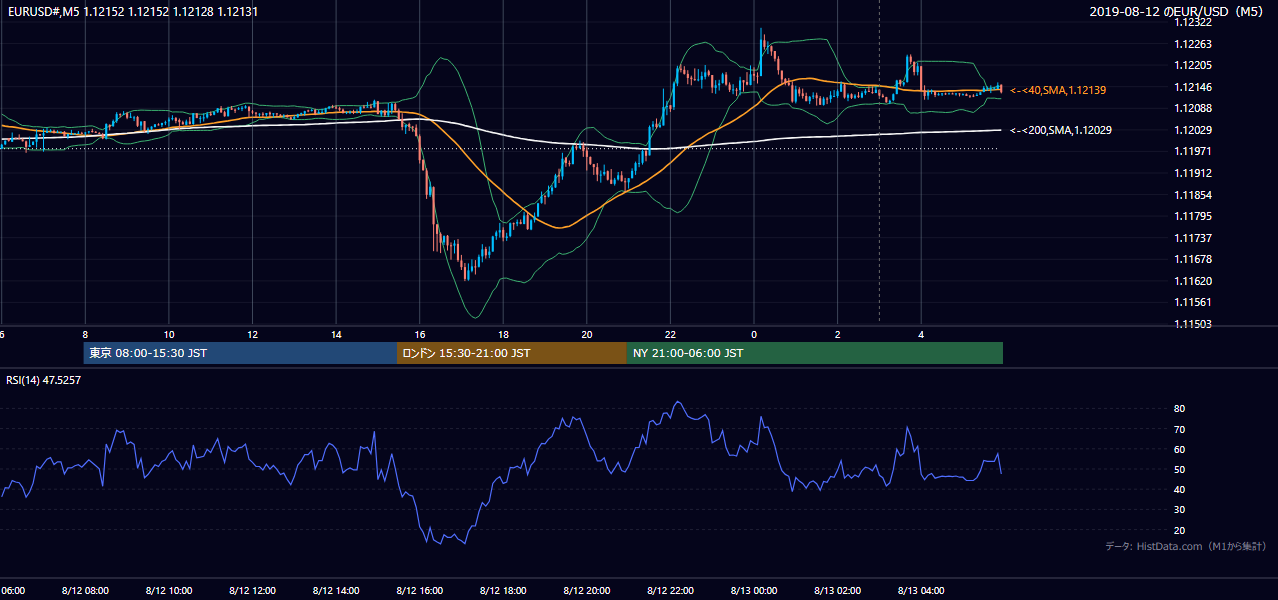Click the 8/12 14:00 time axis label
This screenshot has height=600, width=1278.
tap(336, 591)
